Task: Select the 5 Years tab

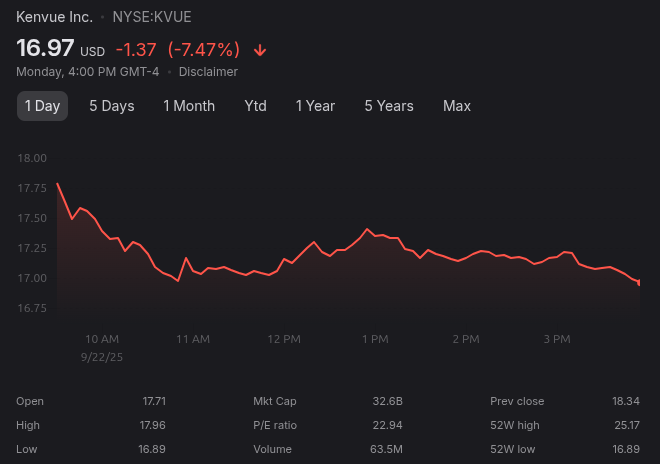Action: click(389, 106)
